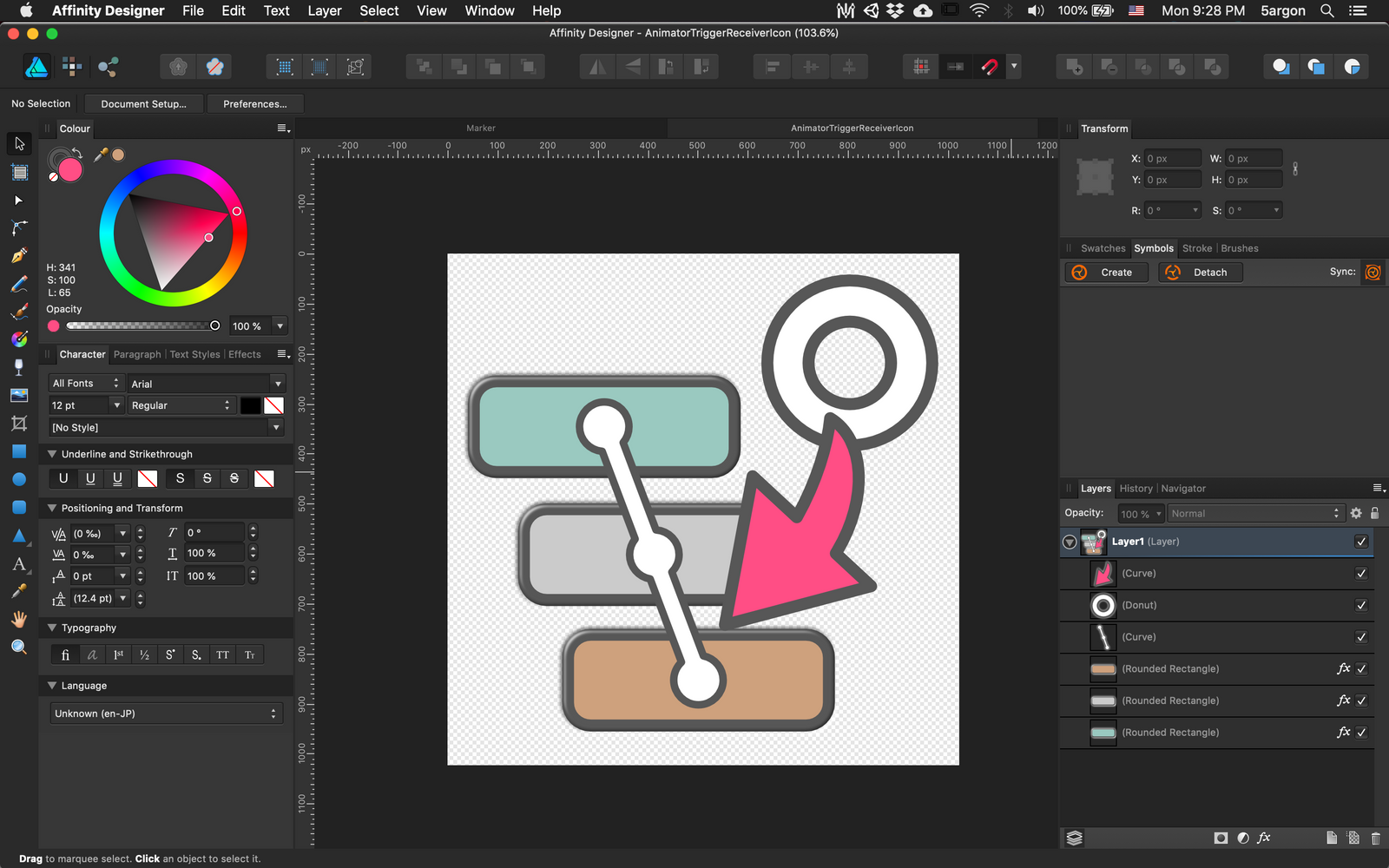Choose the Vector Crop tool
Screen dimensions: 1389x868
[19, 424]
